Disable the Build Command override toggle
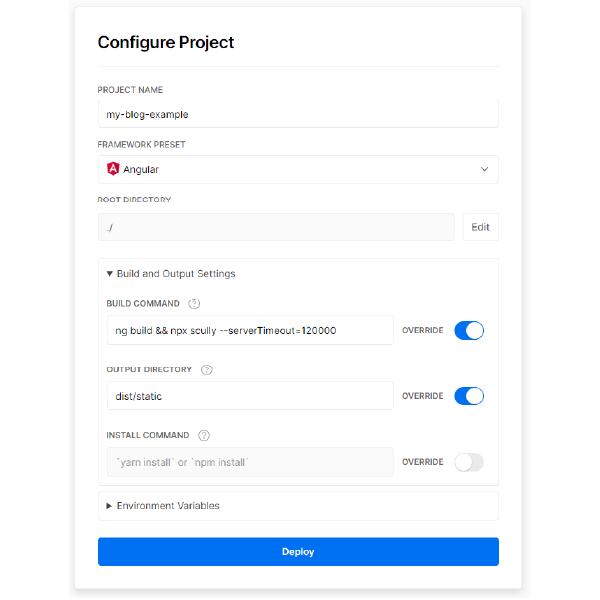 click(x=469, y=330)
